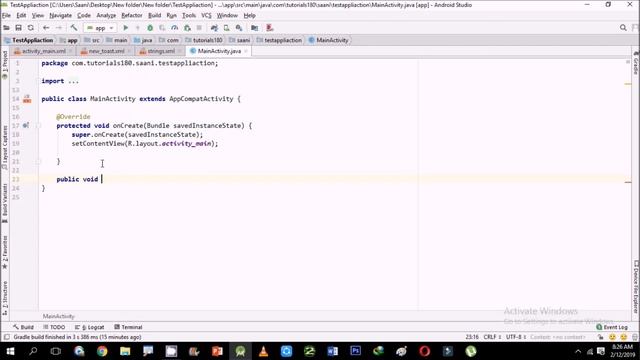Viewport: 640px width, 360px height.
Task: Click the Save All toolbar icon
Action: click(x=18, y=28)
